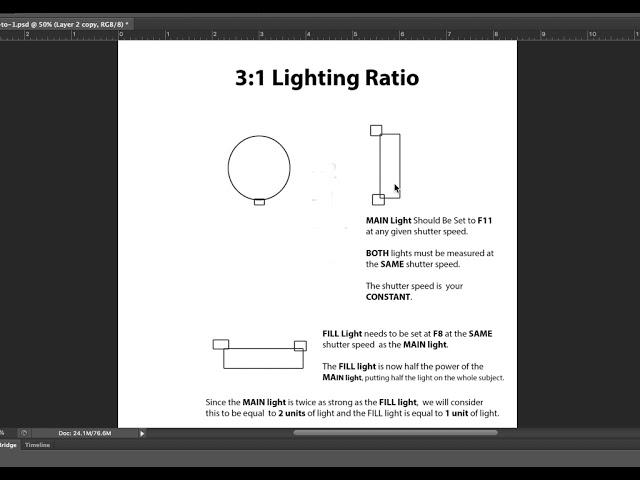
Task: Click the bottom small square of the vertical light shape
Action: tap(378, 200)
